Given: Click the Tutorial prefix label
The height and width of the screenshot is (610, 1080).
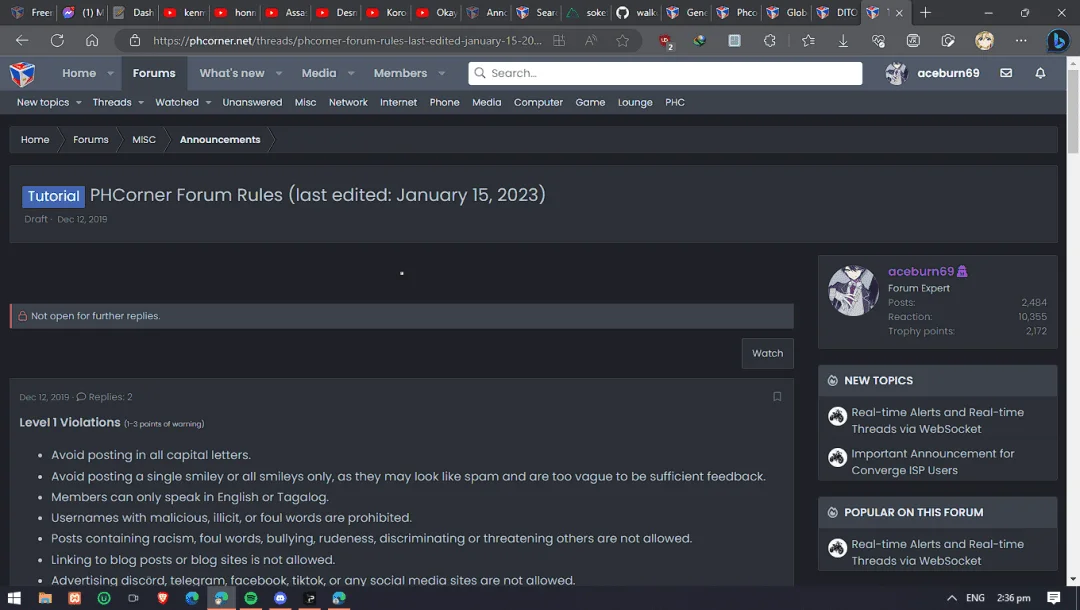Looking at the screenshot, I should click(x=53, y=196).
